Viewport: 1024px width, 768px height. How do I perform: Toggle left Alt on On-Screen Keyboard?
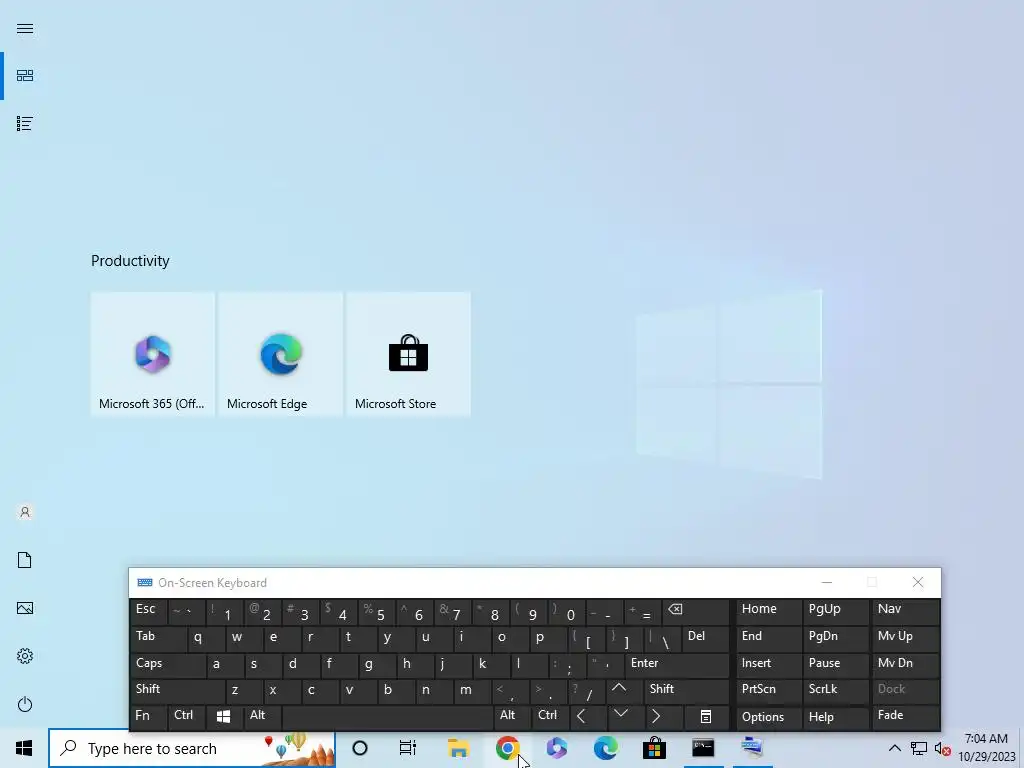(x=263, y=717)
